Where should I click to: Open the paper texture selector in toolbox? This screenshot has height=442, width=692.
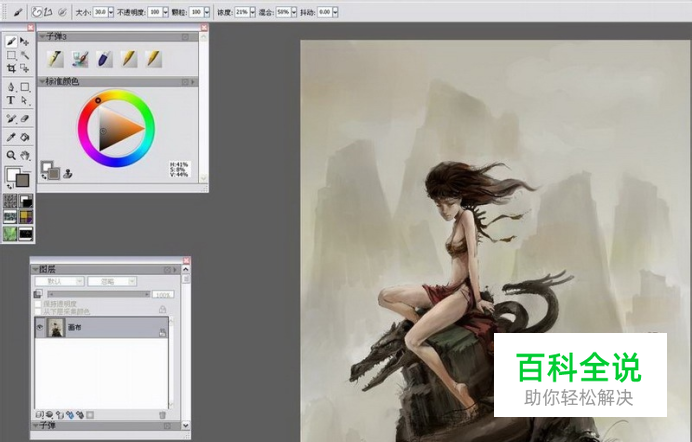click(x=10, y=201)
